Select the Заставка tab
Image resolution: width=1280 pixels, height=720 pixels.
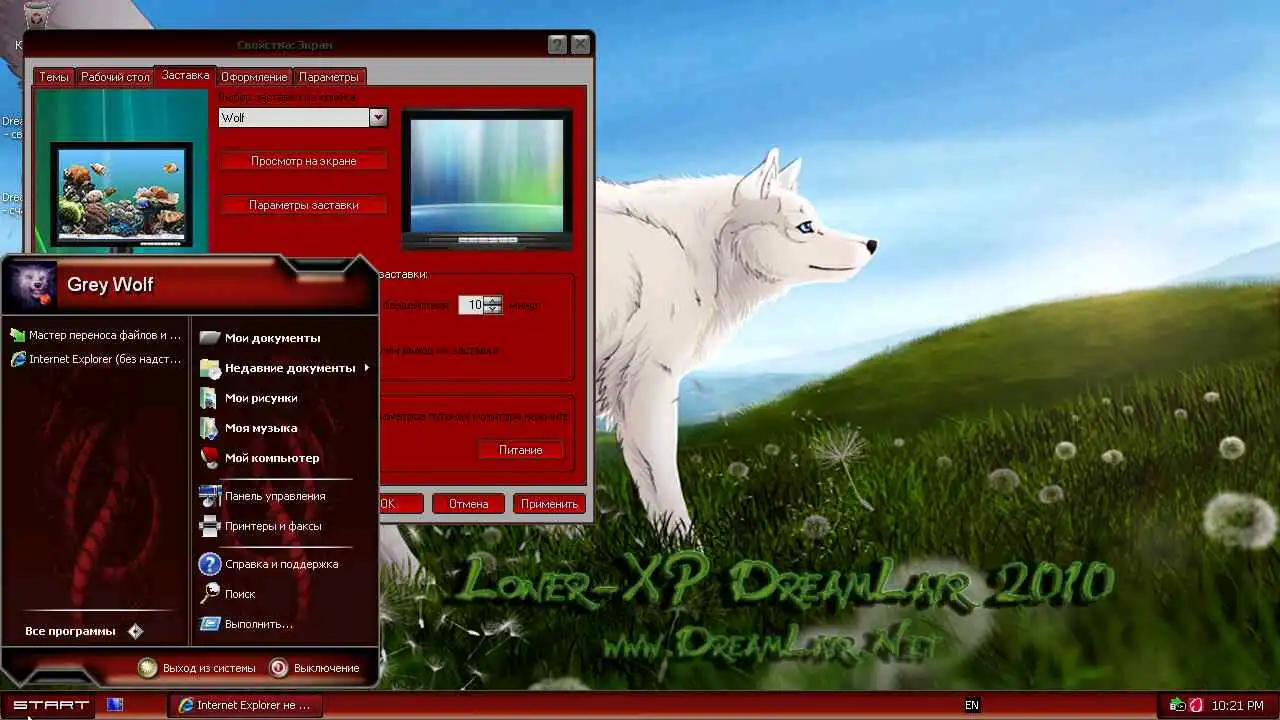click(x=185, y=75)
